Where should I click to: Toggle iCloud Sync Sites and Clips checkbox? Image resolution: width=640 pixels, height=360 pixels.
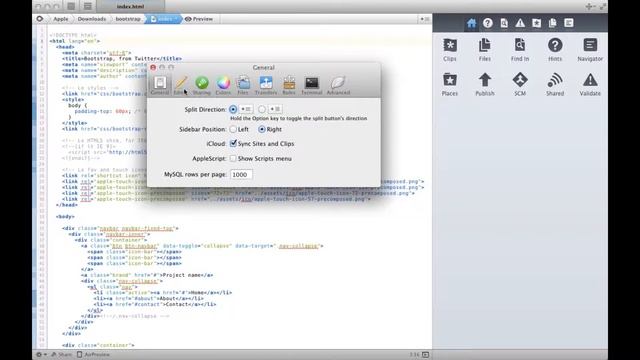pos(233,144)
